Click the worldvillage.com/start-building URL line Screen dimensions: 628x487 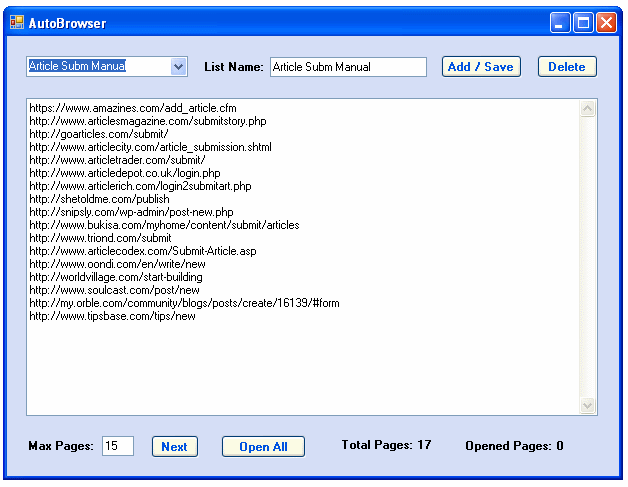tap(116, 277)
